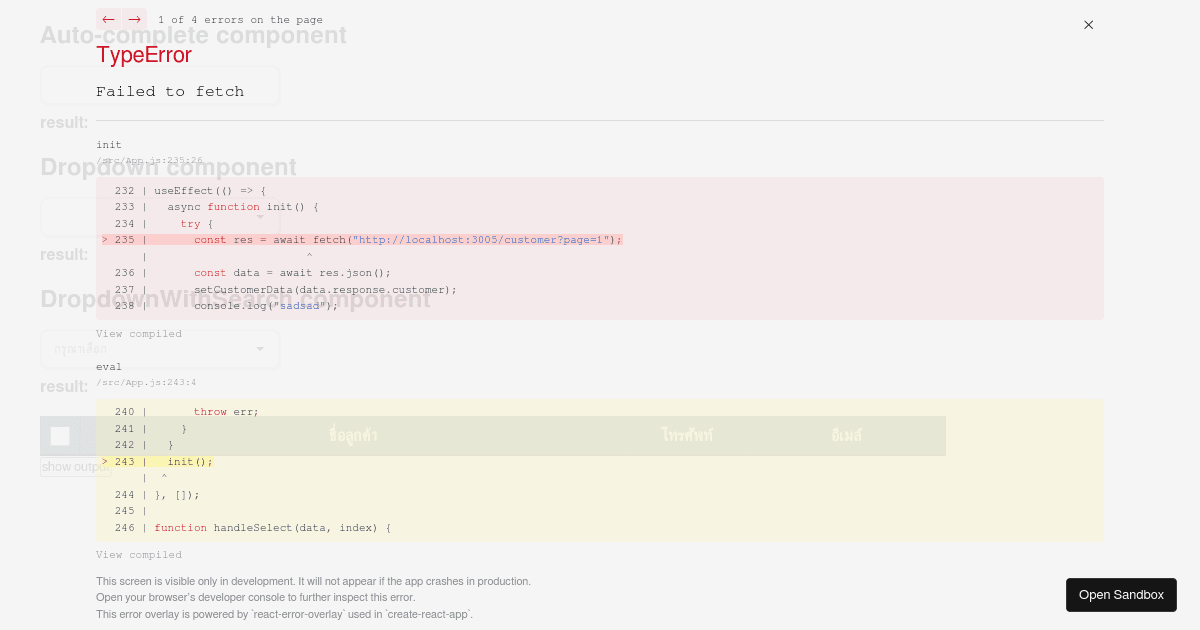Click "View compiled" under the init frame
This screenshot has height=630, width=1200.
point(139,333)
